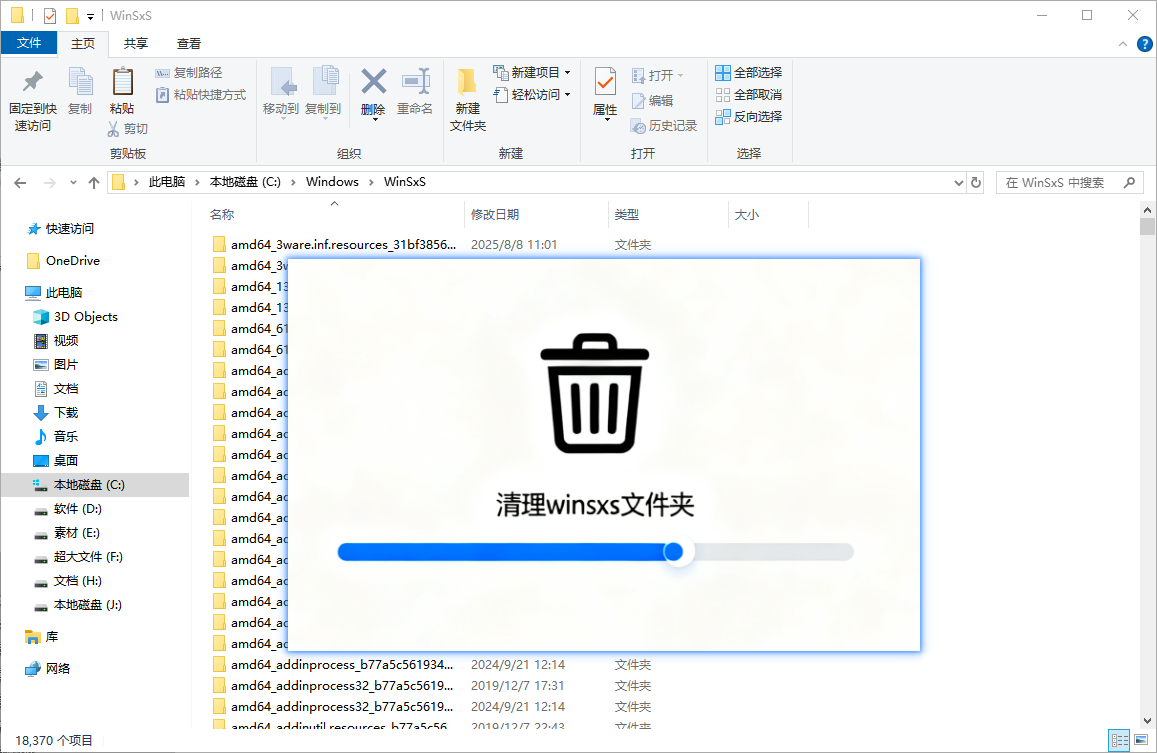Open the Quick Access Toolbar customize dropdown

pyautogui.click(x=91, y=15)
